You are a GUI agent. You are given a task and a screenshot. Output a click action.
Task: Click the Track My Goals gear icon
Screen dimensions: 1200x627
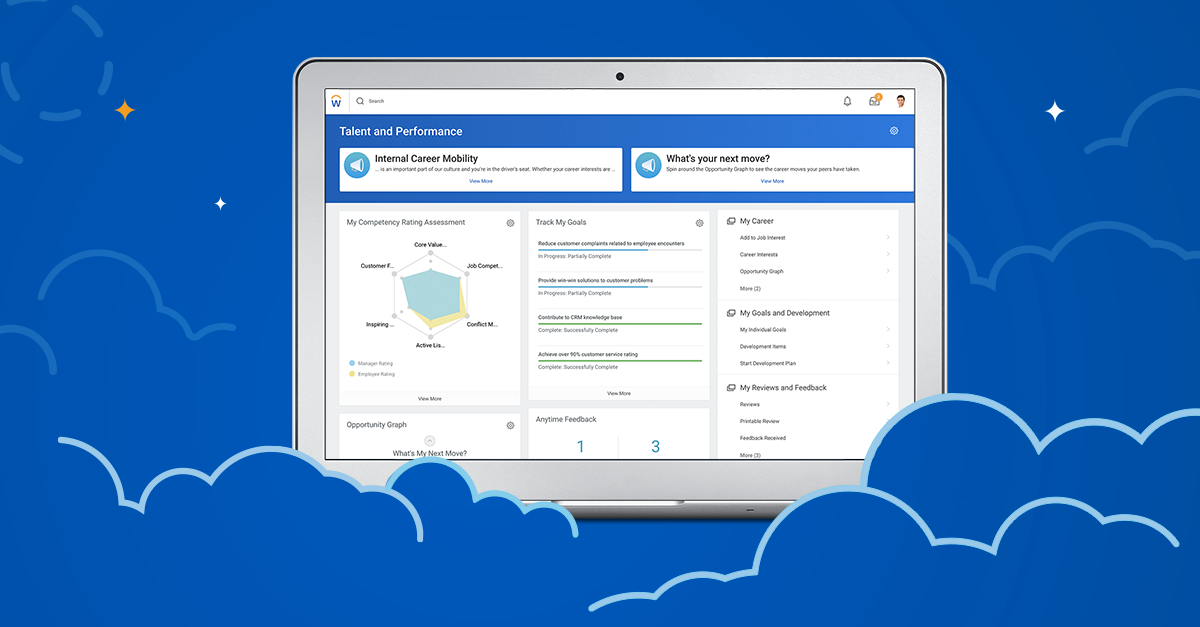click(x=700, y=223)
